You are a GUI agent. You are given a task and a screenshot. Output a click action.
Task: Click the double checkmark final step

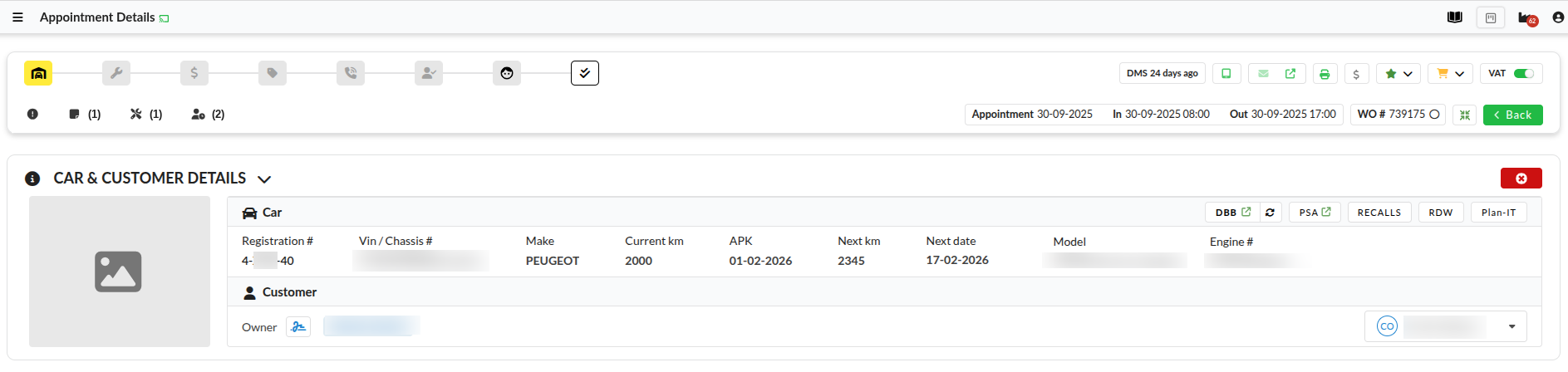pyautogui.click(x=584, y=73)
